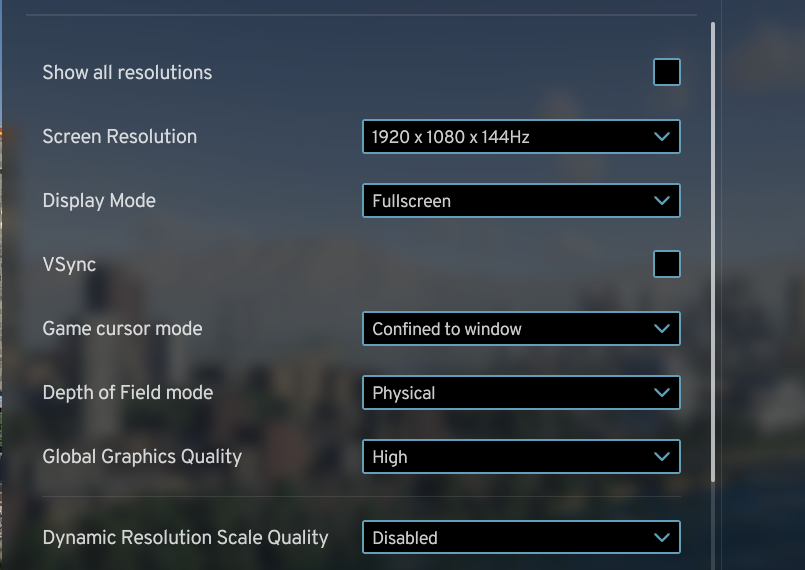
Task: Click the chevron arrow in Screen Resolution box
Action: pos(661,137)
